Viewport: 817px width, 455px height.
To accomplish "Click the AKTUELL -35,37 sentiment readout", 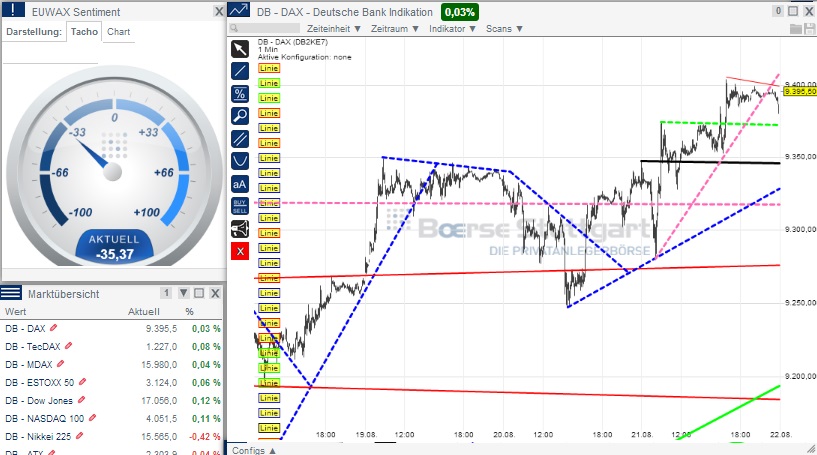I will (115, 247).
